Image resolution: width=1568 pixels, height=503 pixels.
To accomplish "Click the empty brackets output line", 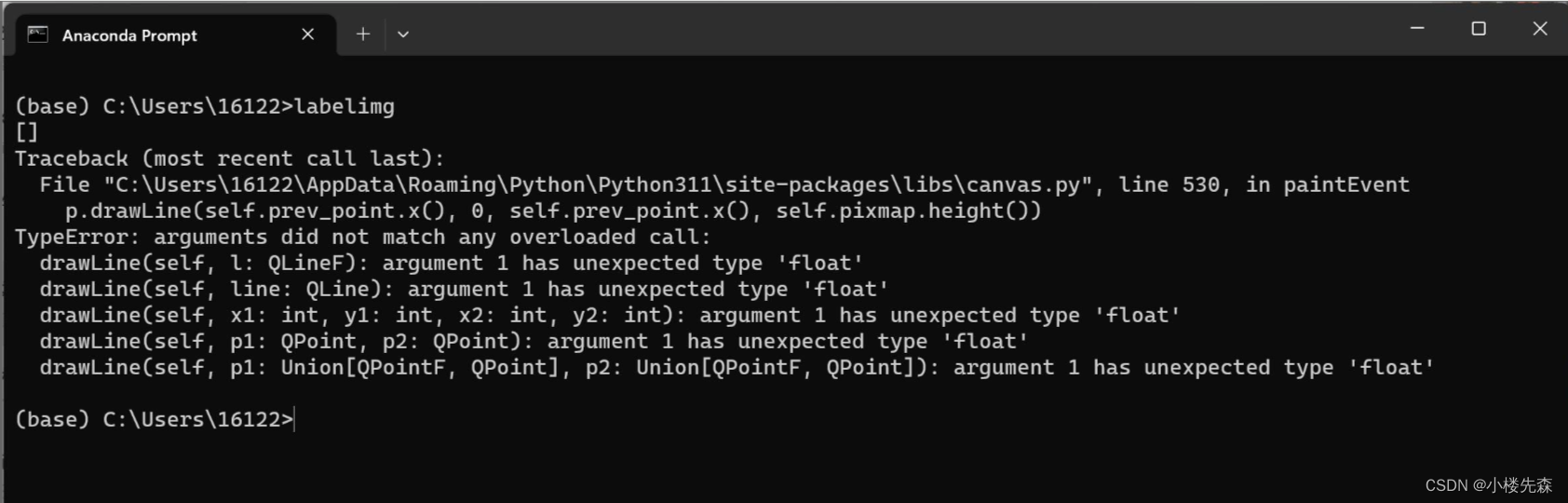I will coord(26,132).
